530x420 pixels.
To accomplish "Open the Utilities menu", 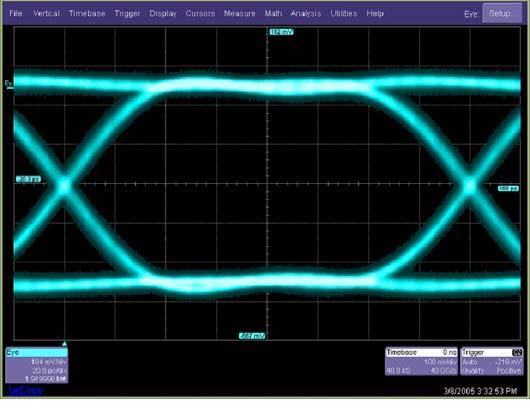I will [x=343, y=14].
